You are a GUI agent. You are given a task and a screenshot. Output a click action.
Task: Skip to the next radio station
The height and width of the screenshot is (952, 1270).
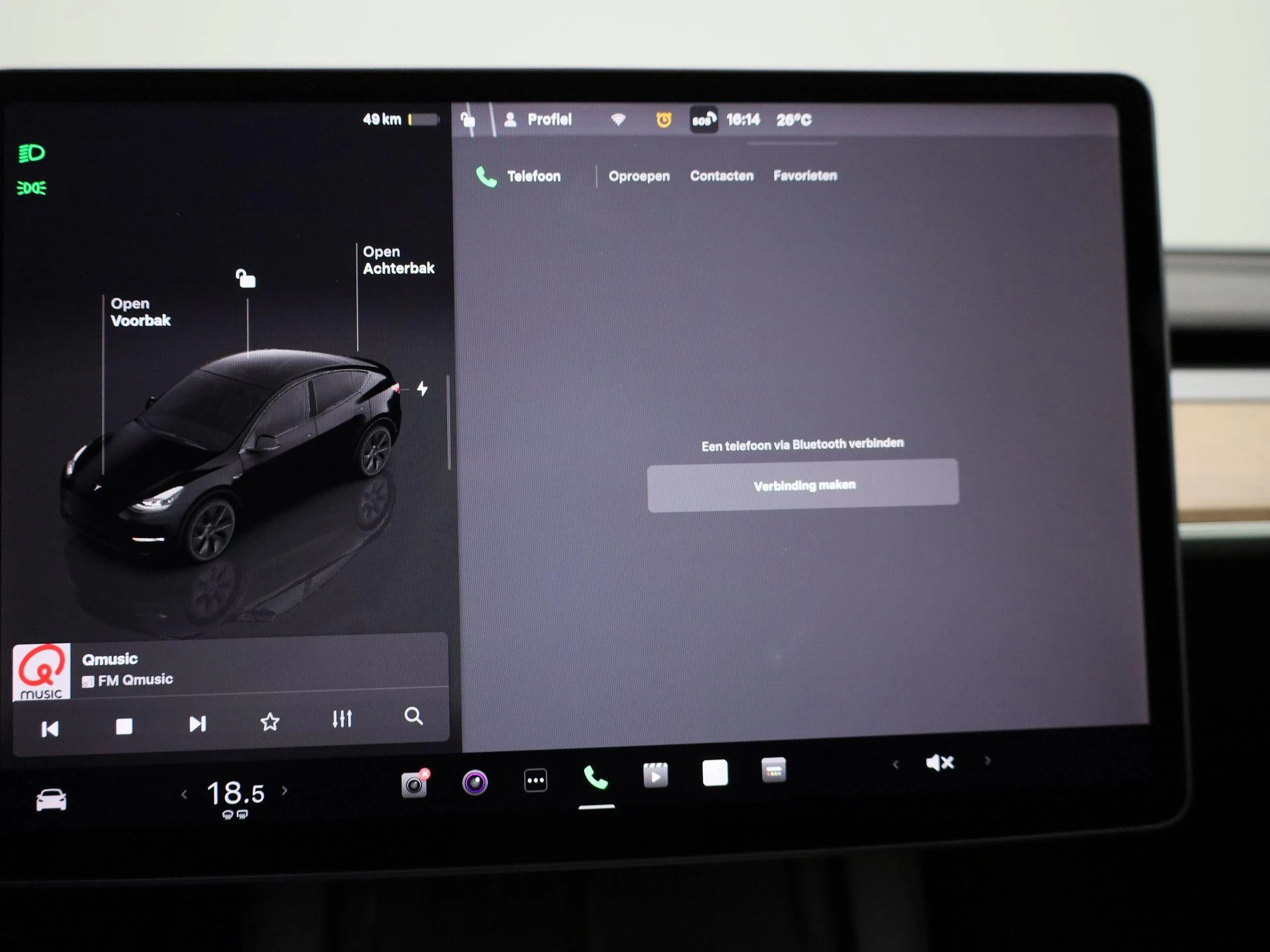pos(197,724)
